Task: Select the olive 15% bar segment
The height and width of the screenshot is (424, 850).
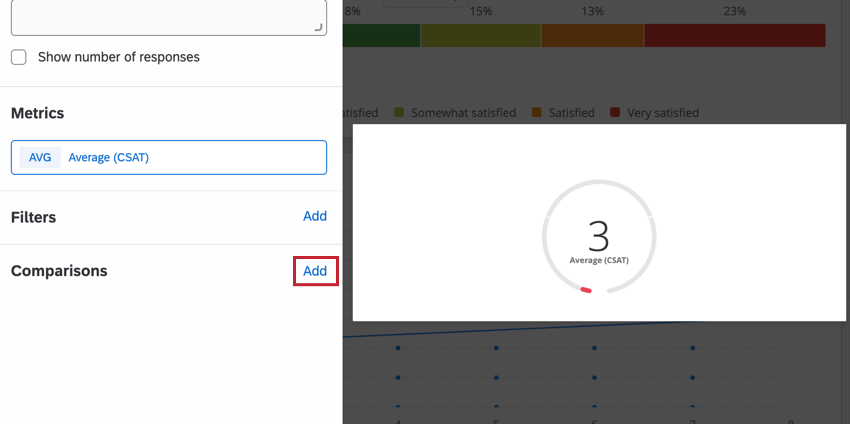Action: (481, 35)
